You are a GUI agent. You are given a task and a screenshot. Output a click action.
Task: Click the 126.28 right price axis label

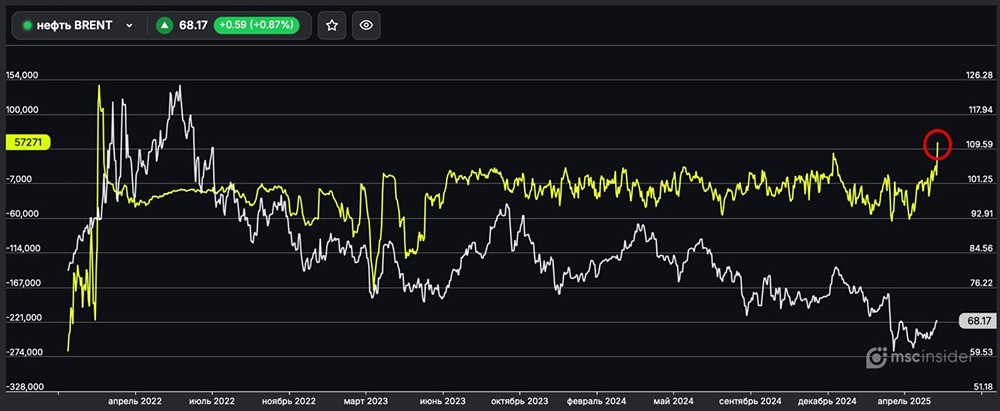coord(978,76)
